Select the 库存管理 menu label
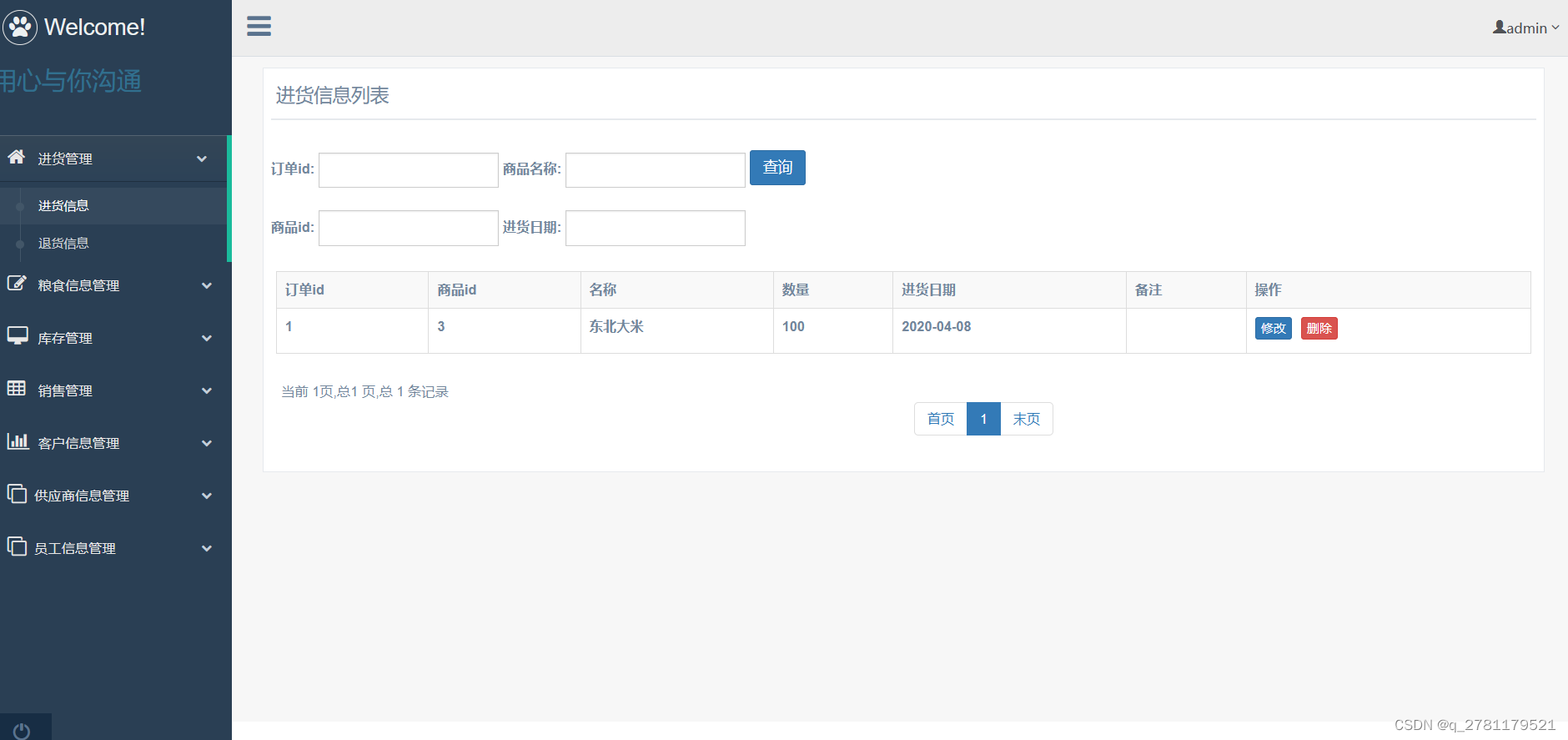Screen dimensions: 1568x740 coord(65,338)
